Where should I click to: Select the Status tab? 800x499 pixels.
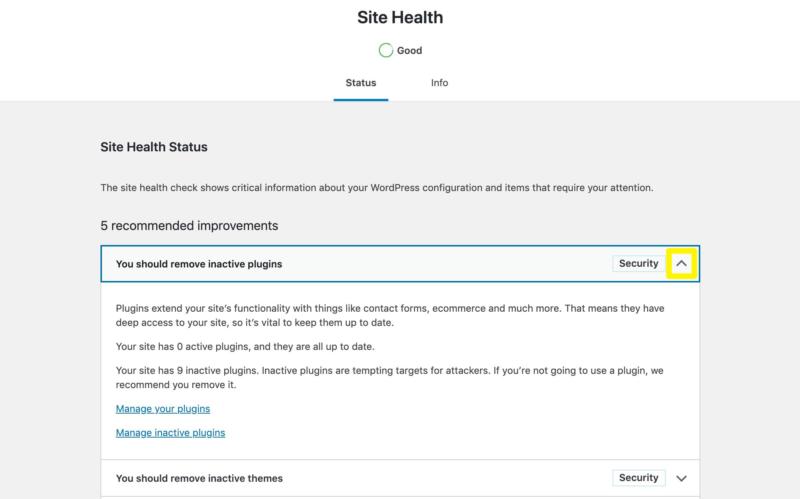click(361, 83)
